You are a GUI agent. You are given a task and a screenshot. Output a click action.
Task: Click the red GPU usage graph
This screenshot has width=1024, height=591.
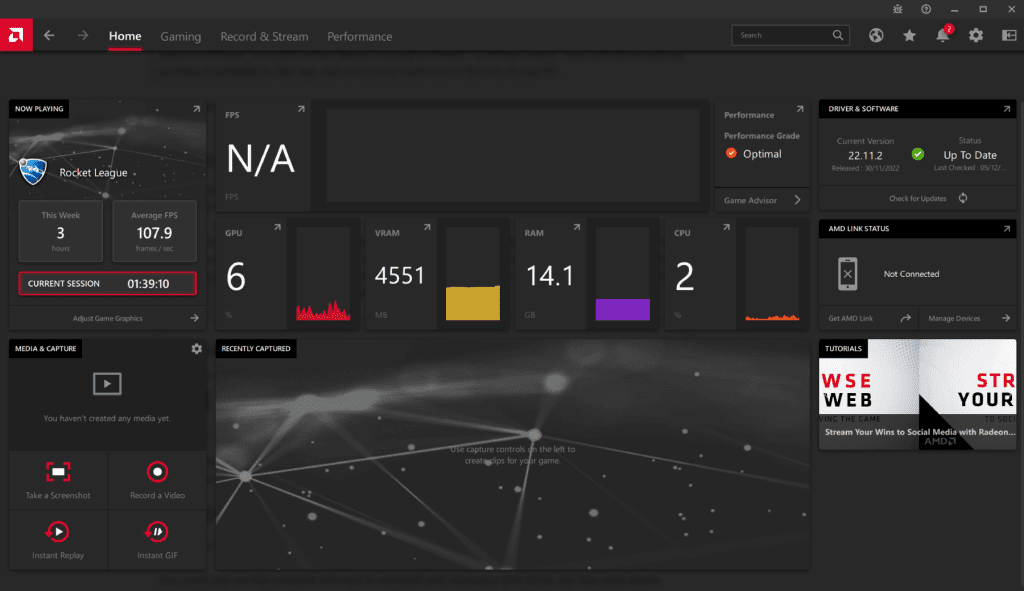(323, 310)
